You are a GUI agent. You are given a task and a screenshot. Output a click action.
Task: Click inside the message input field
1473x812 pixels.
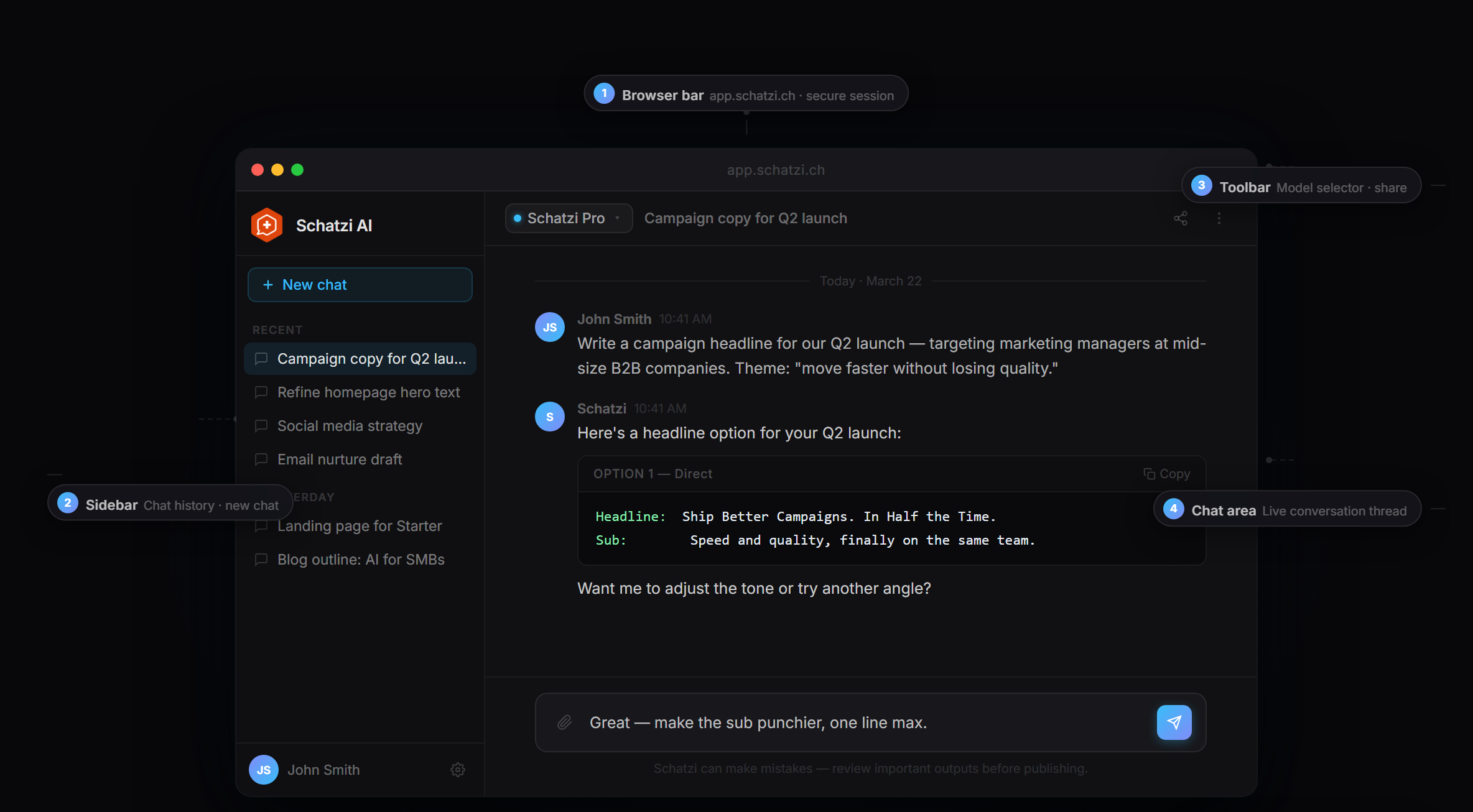[x=809, y=722]
